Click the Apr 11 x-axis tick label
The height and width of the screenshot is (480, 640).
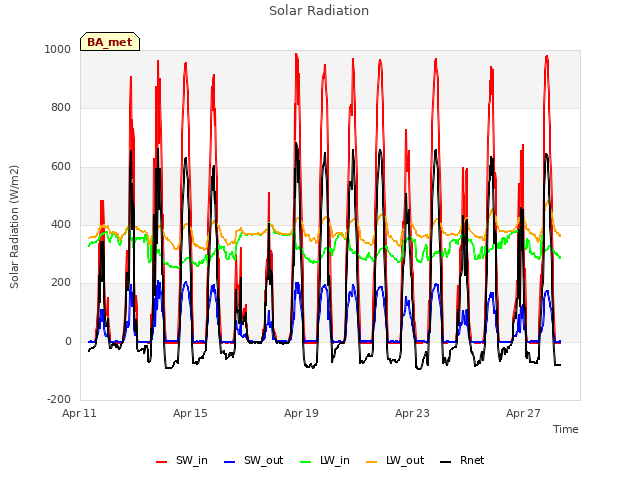79,413
